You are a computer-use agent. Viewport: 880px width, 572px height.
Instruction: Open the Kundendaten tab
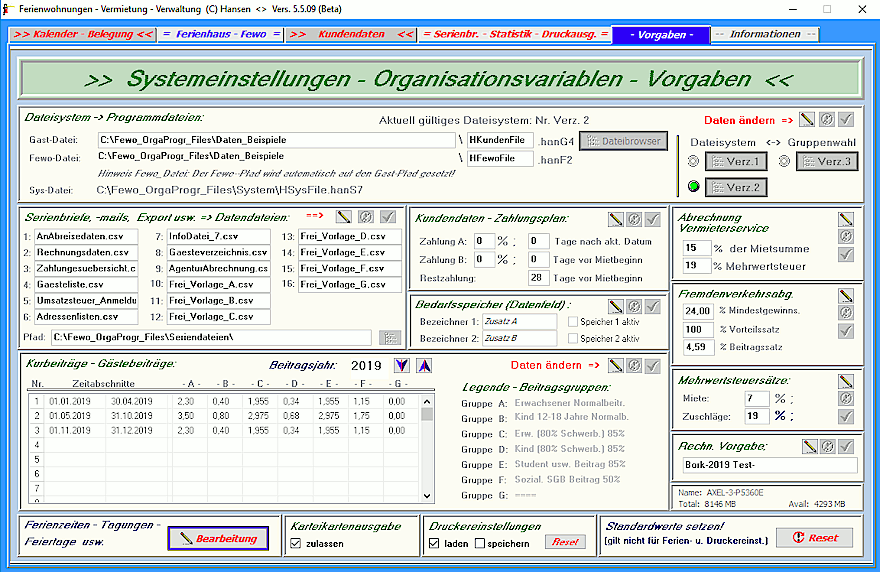coord(350,34)
